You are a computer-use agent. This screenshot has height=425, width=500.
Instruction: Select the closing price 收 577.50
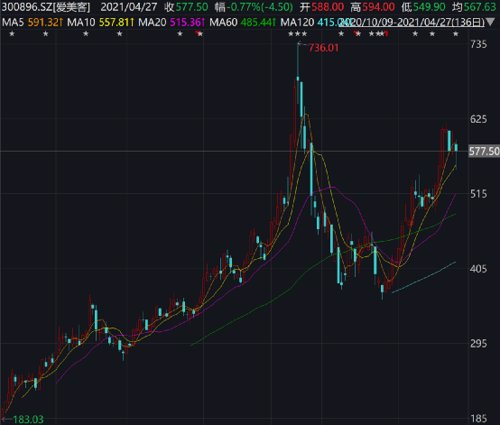coord(187,7)
